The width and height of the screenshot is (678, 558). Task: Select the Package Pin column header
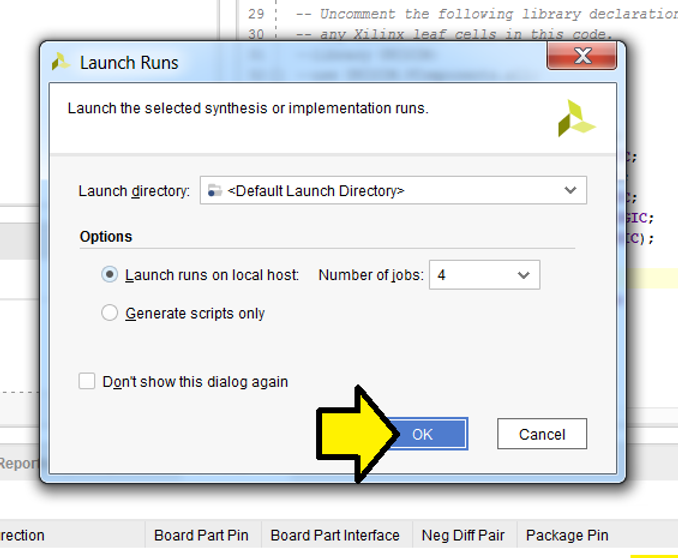click(x=567, y=535)
